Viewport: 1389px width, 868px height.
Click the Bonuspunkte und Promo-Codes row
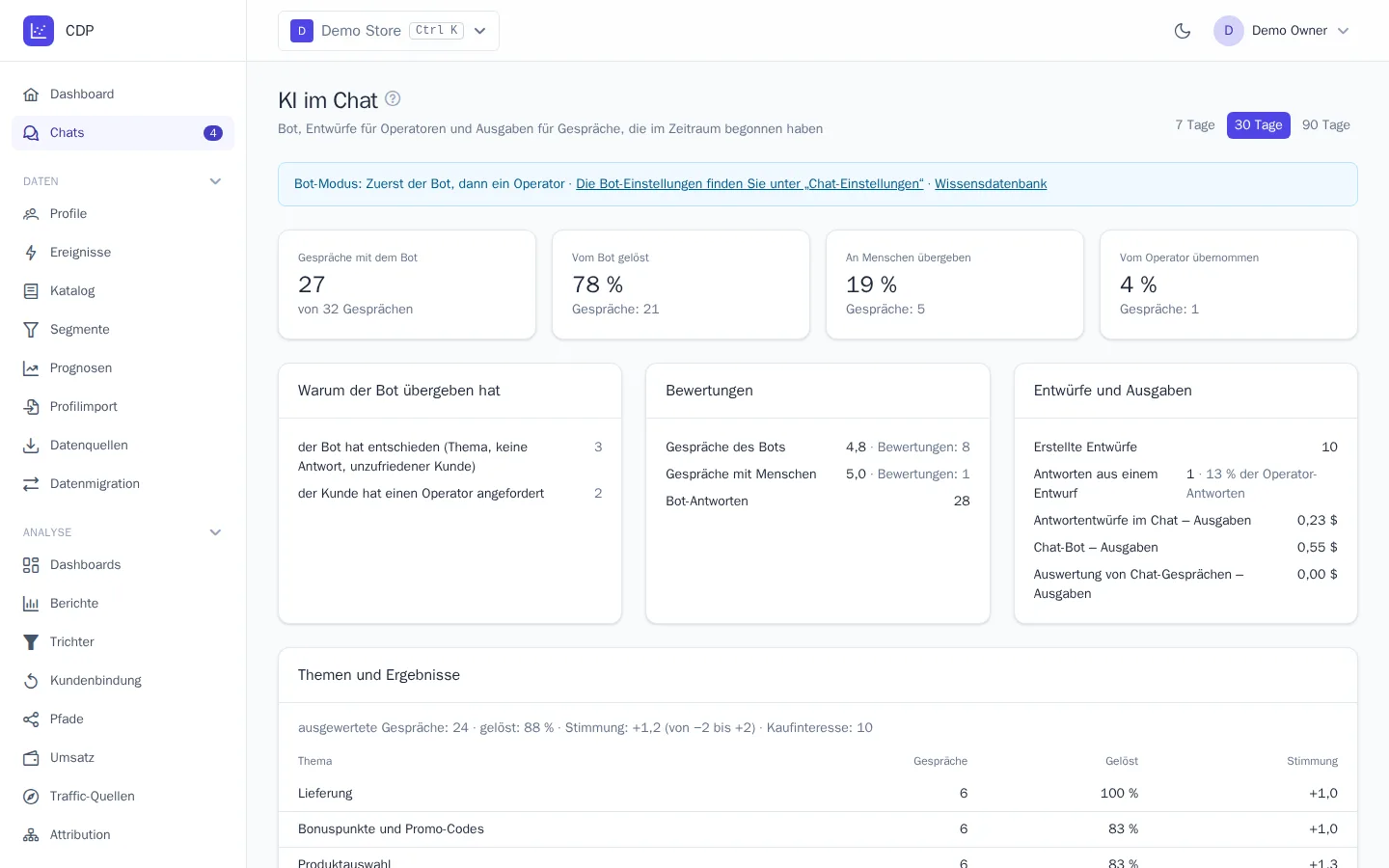[x=818, y=829]
